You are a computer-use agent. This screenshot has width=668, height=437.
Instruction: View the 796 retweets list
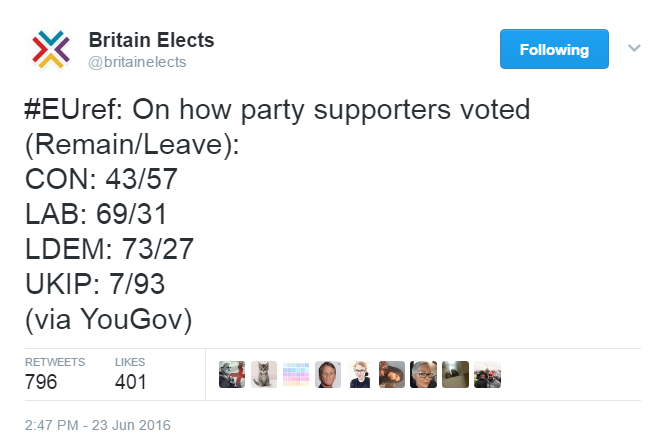click(41, 382)
